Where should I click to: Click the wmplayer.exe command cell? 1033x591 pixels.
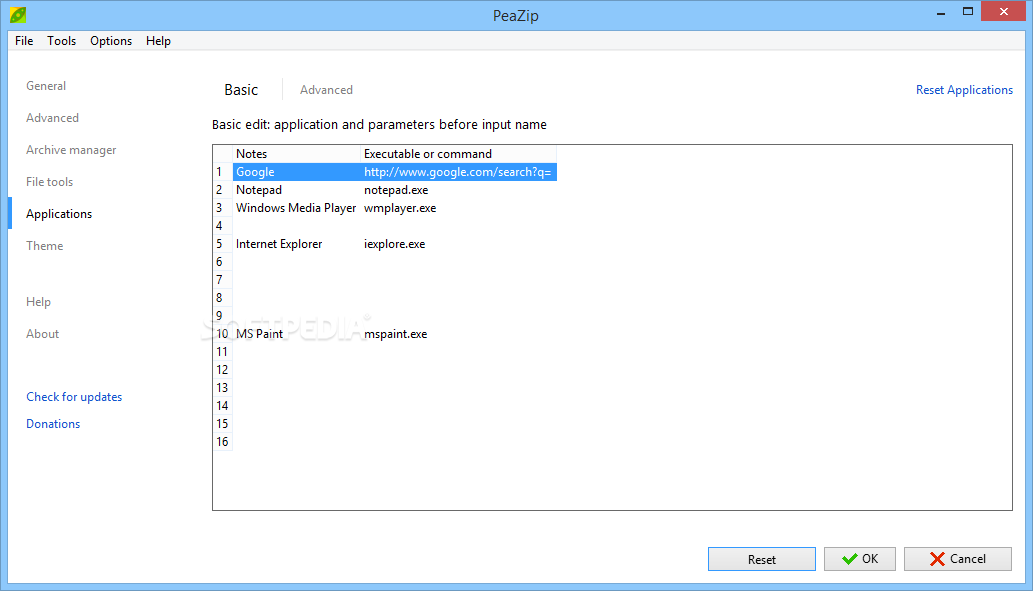click(459, 208)
